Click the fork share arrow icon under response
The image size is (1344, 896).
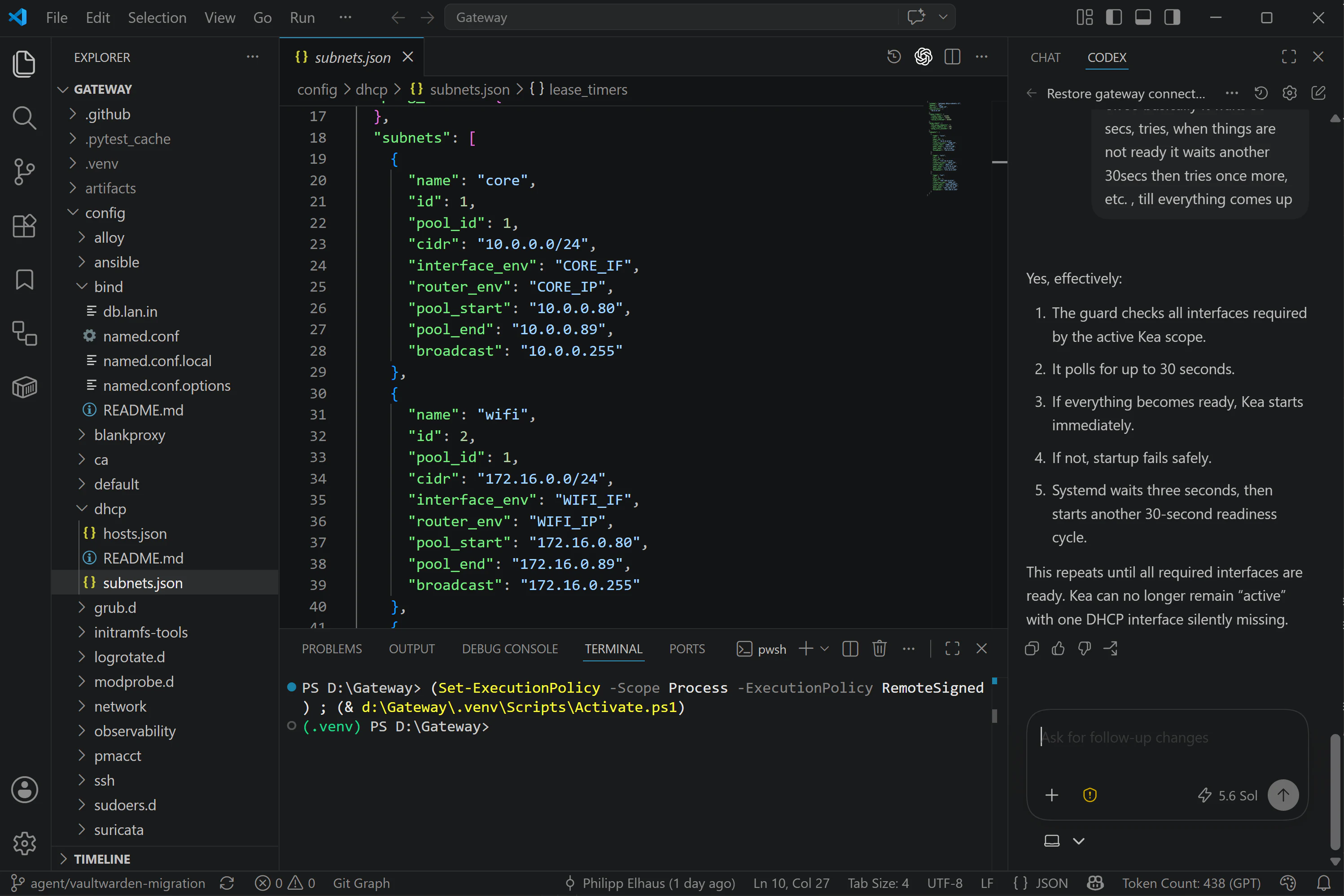1110,649
